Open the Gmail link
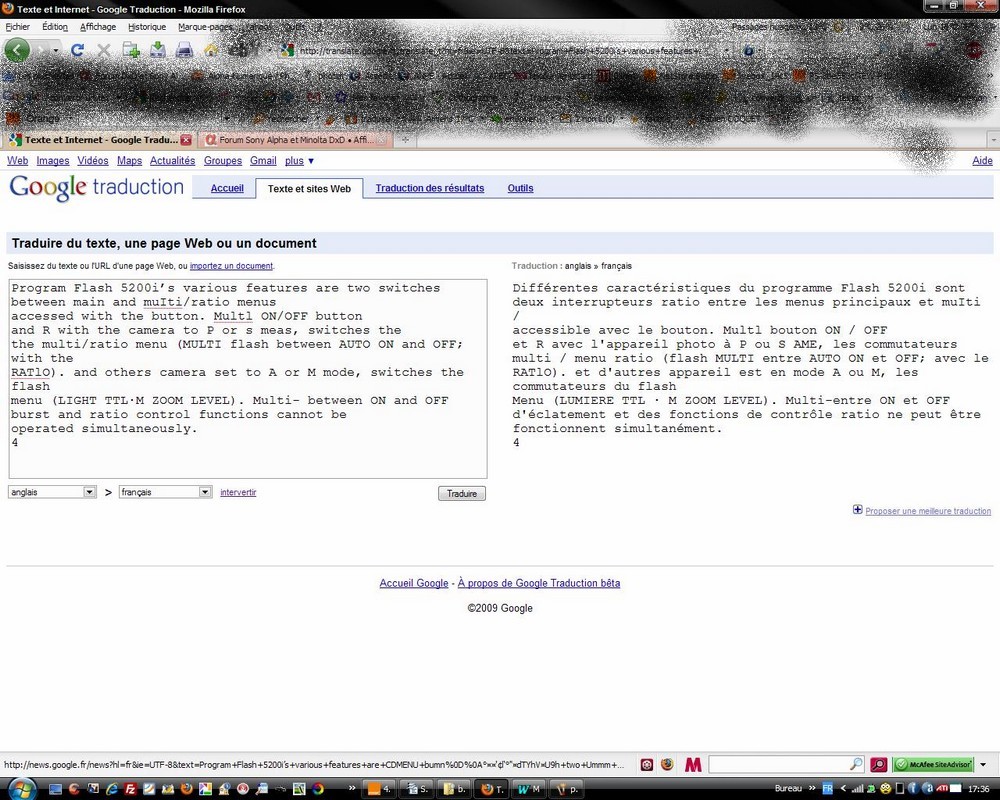The height and width of the screenshot is (800, 1000). [x=263, y=161]
